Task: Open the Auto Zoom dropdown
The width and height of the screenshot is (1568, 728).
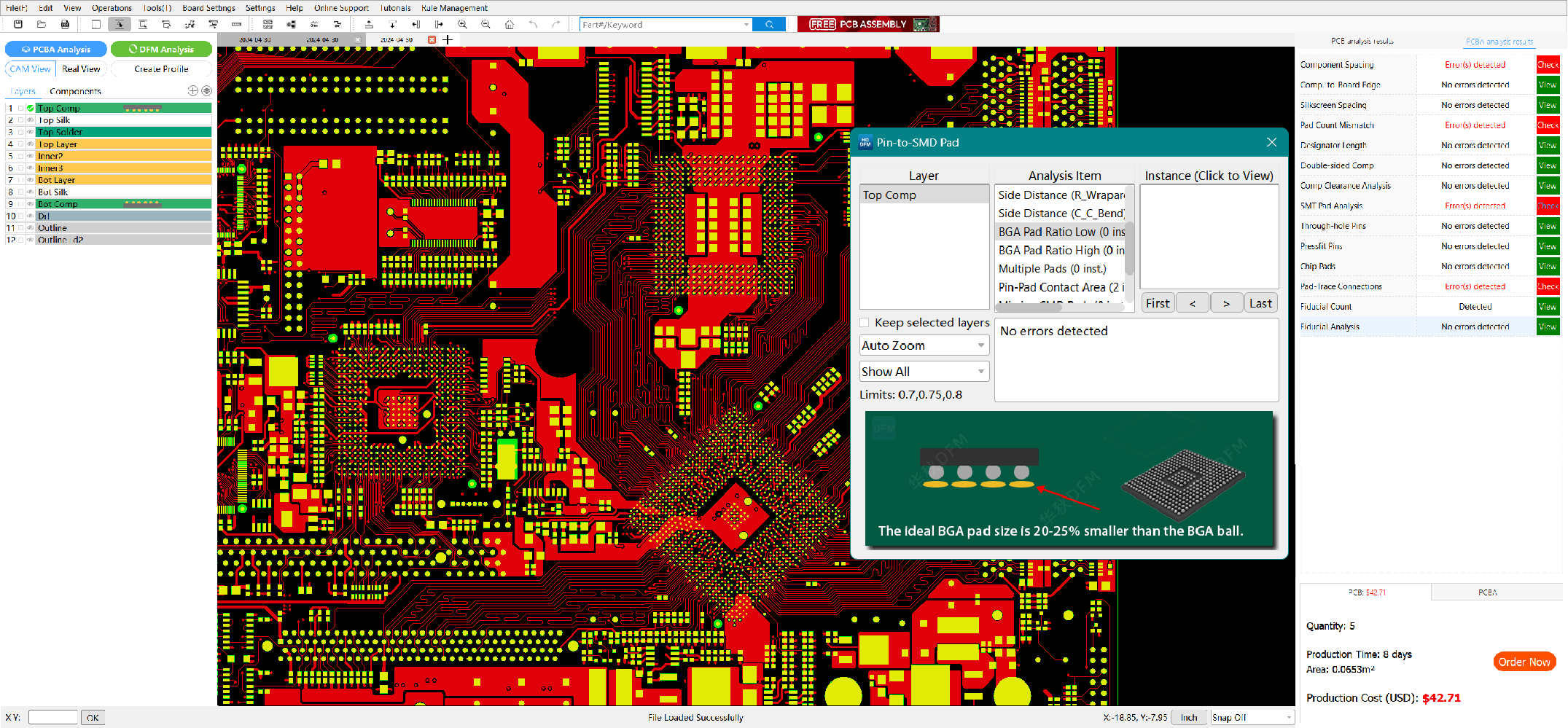Action: point(924,345)
